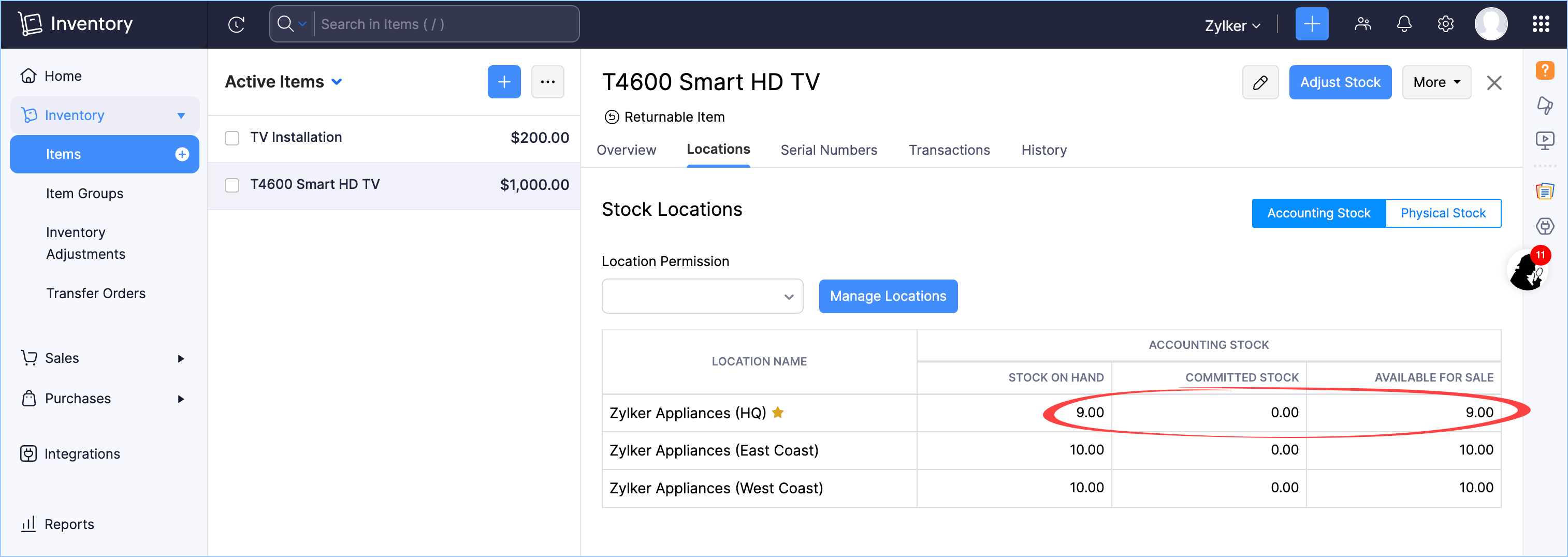Open the assistant avatar with 11 badge
This screenshot has height=557, width=1568.
tap(1529, 270)
